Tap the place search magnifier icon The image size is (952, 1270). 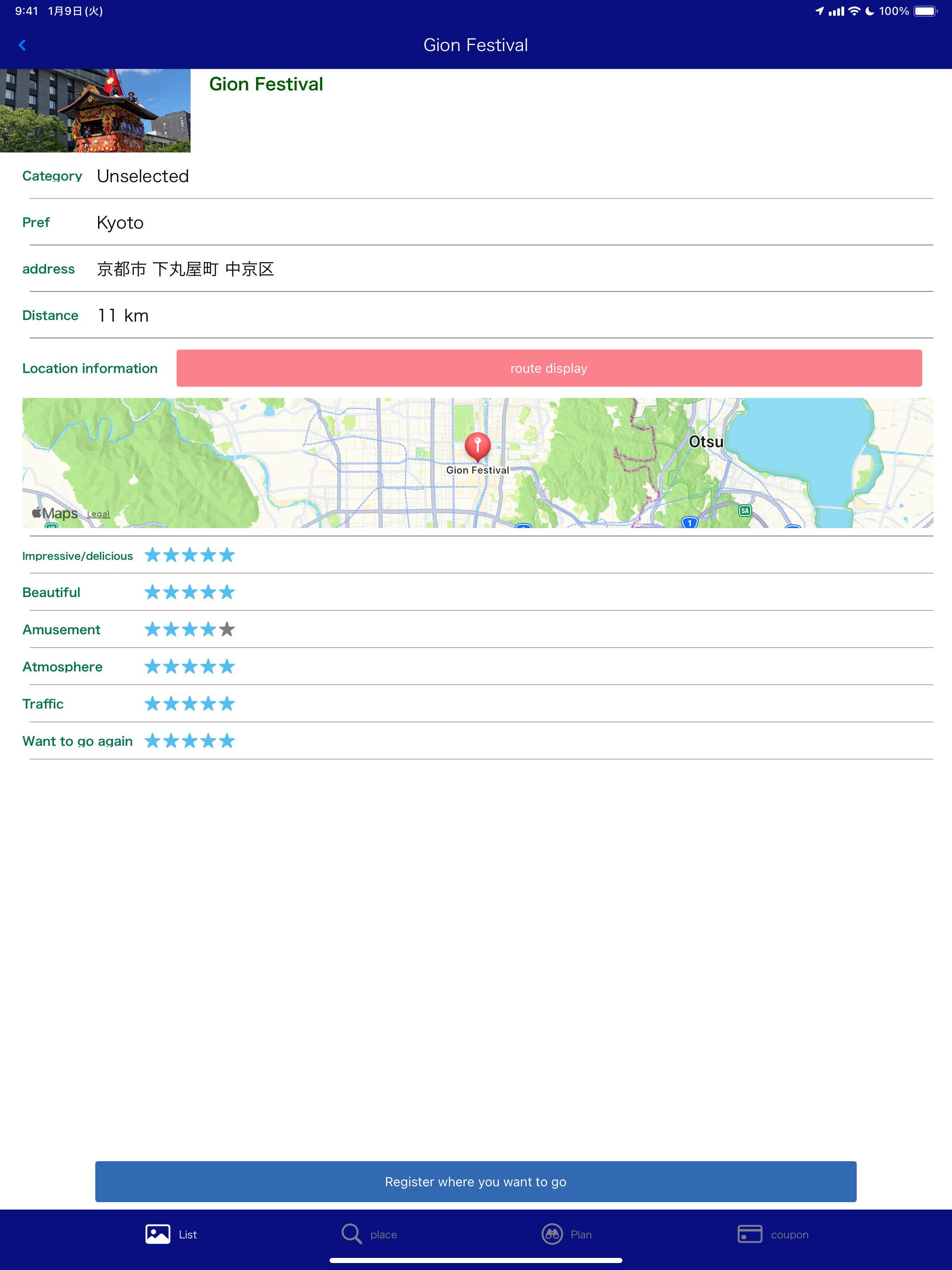tap(351, 1234)
